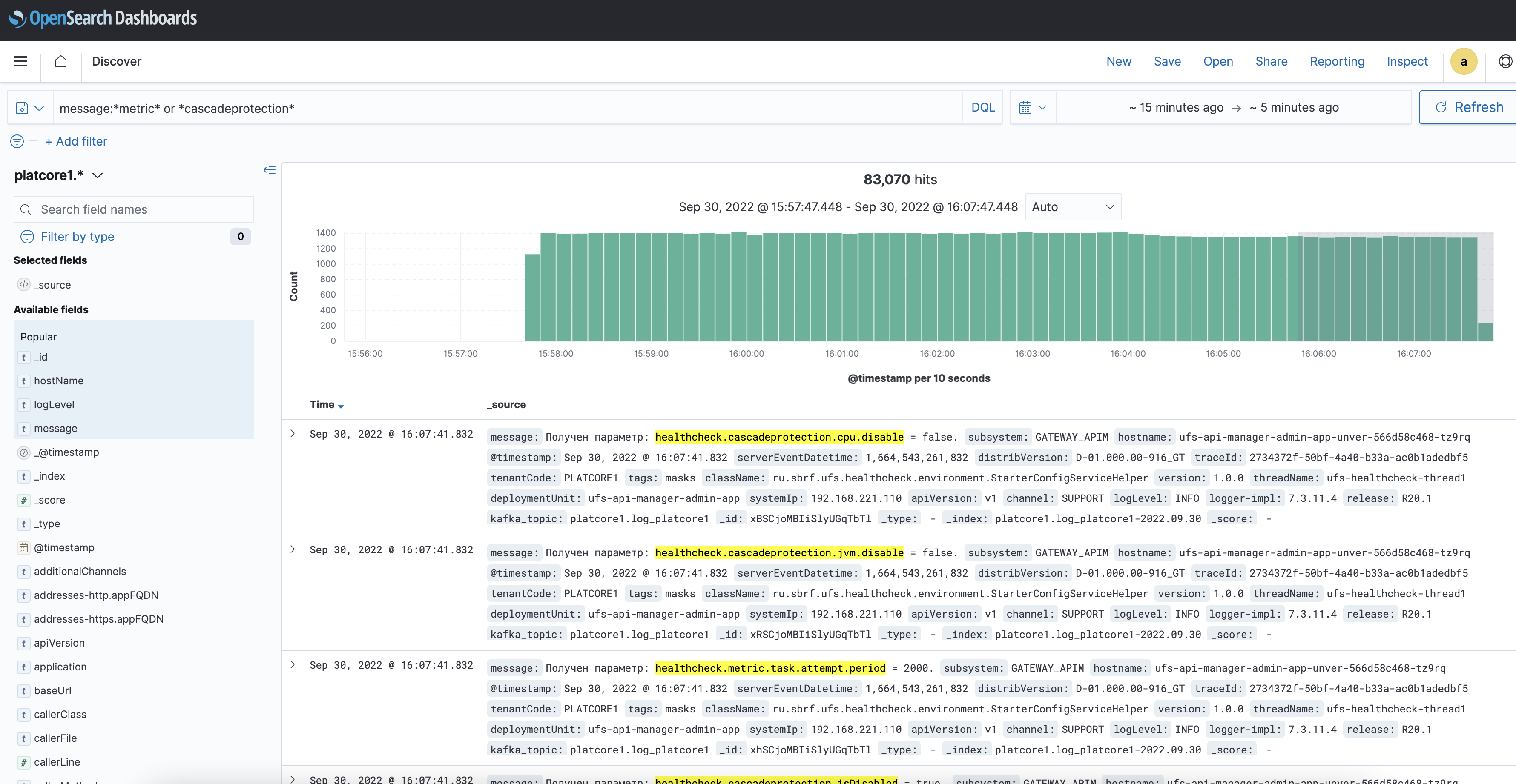This screenshot has height=784, width=1516.
Task: Open the Inspect panel
Action: [1407, 61]
